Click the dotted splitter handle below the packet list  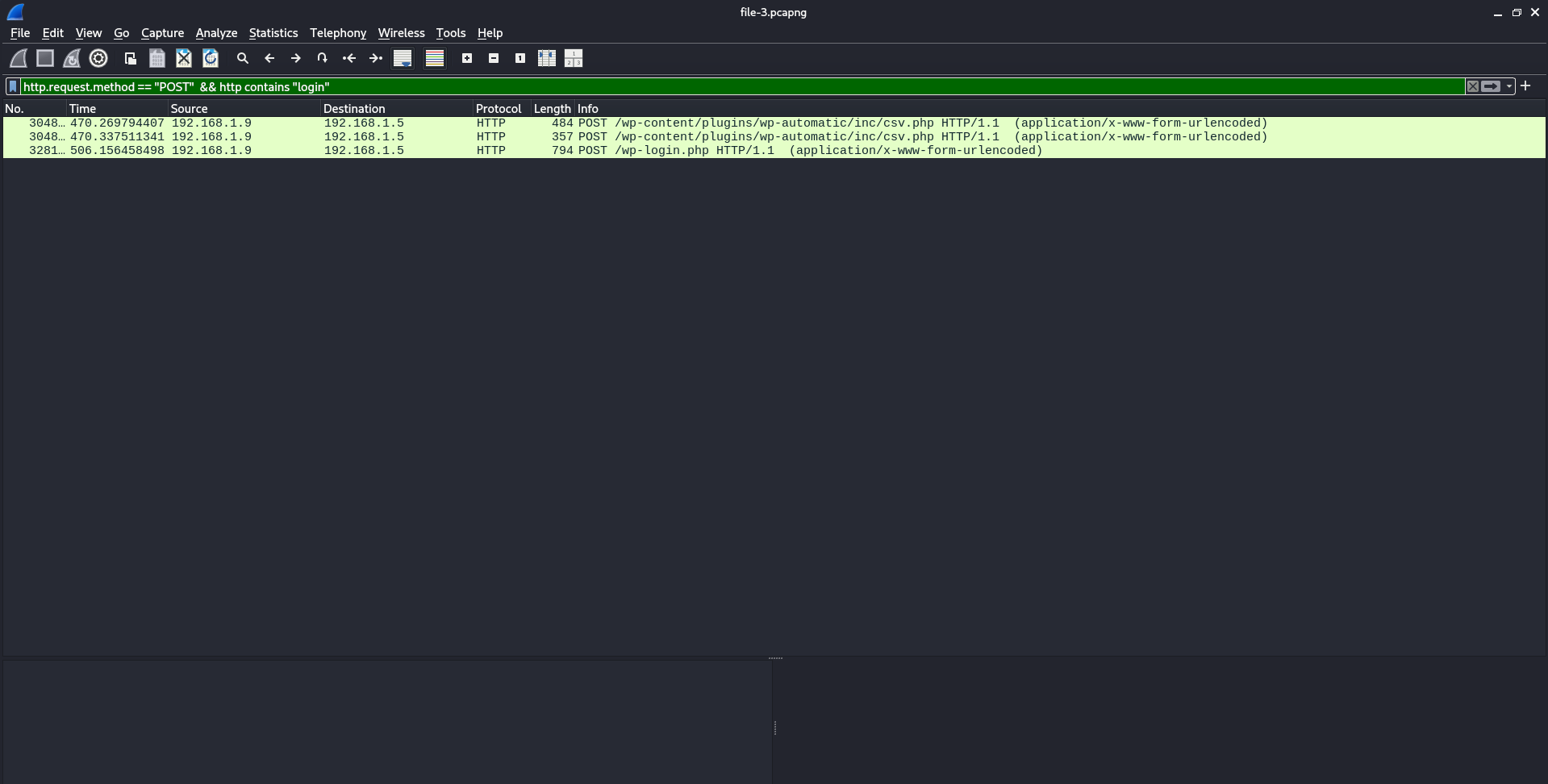(x=775, y=658)
